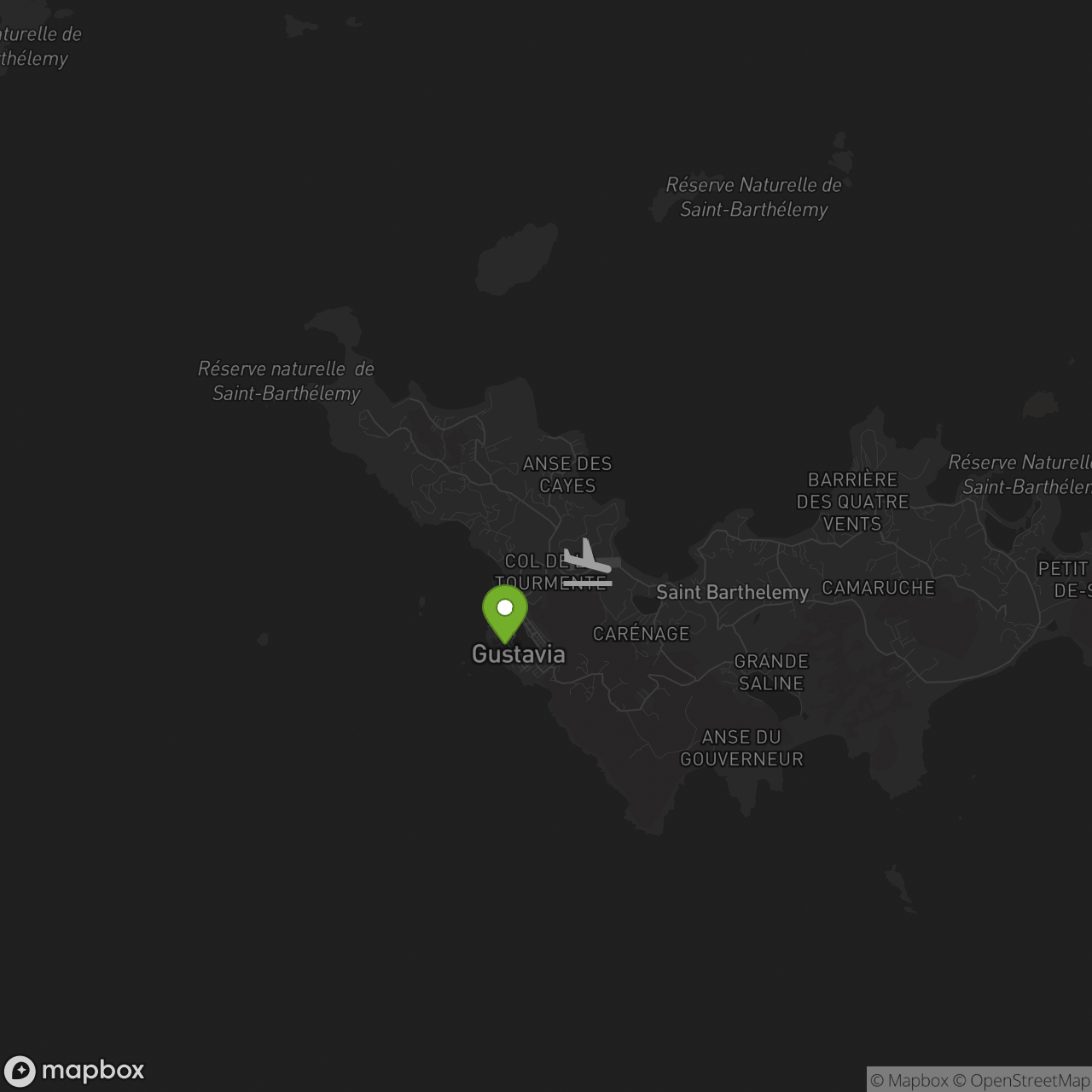Click the Réserve Naturelle label at right edge
This screenshot has width=1092, height=1092.
(1020, 474)
